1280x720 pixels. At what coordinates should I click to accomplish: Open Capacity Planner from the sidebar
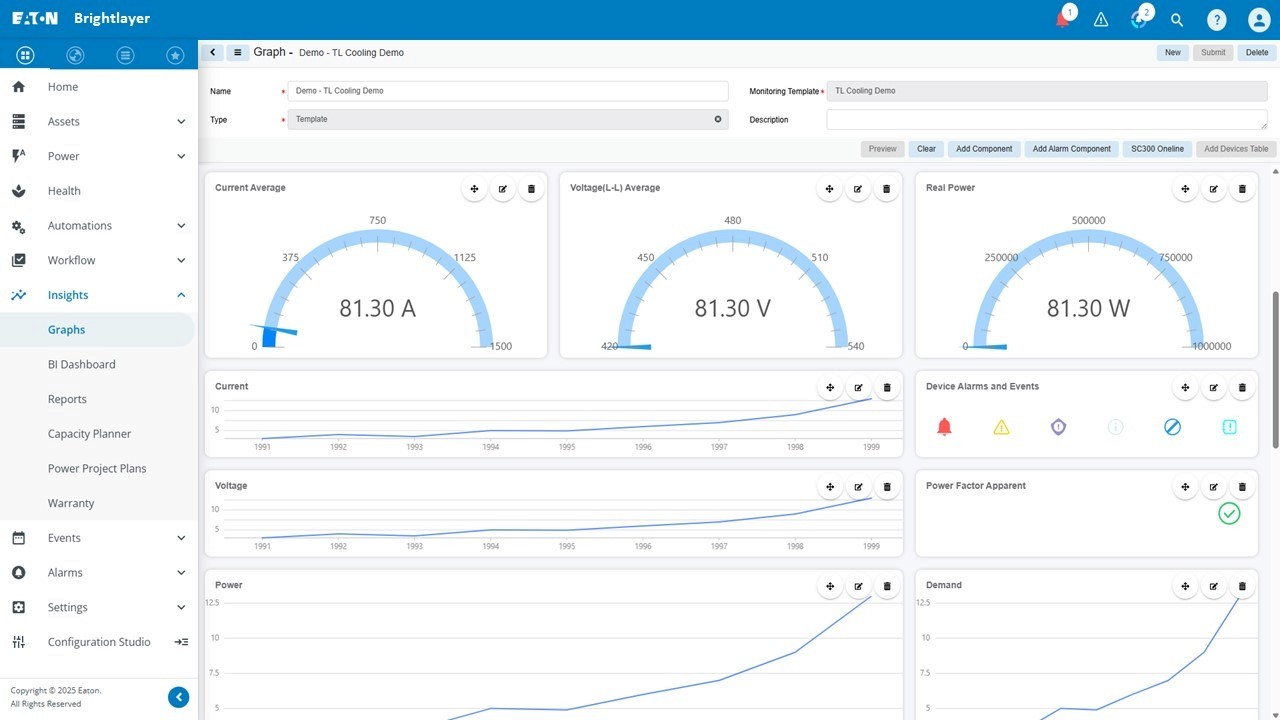tap(90, 433)
